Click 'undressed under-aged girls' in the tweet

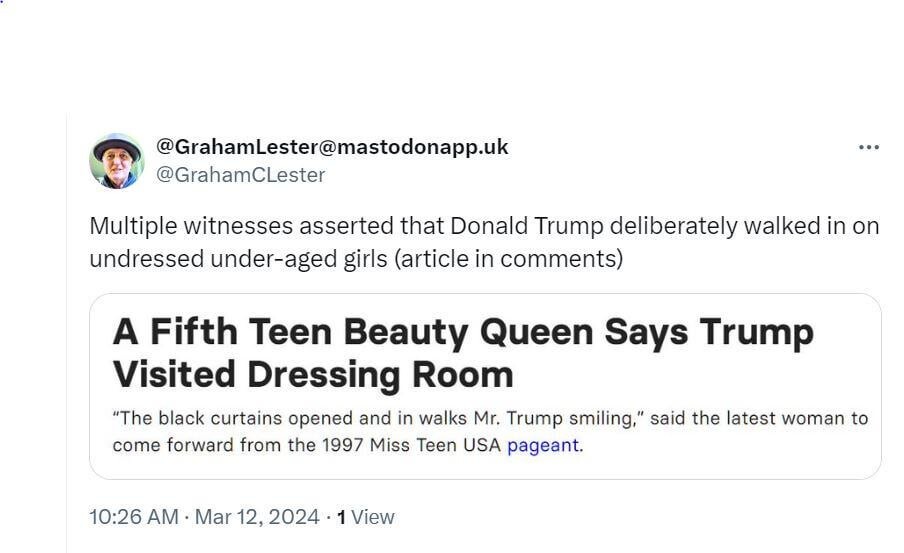(x=238, y=259)
